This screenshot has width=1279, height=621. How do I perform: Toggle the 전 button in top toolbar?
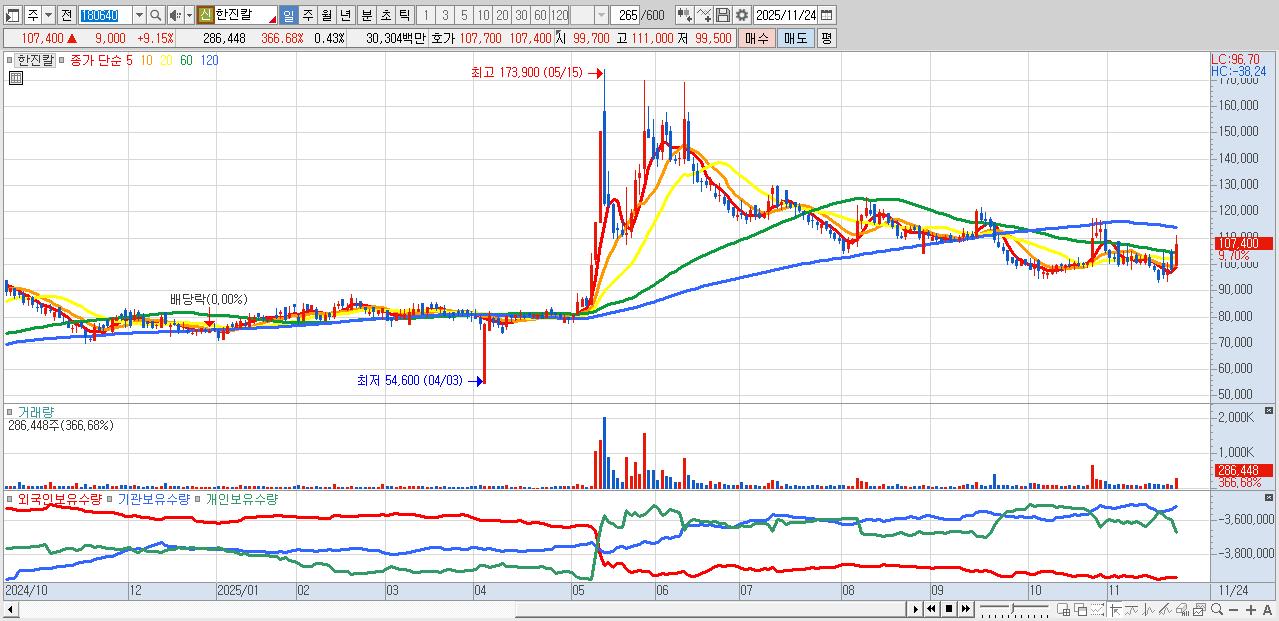point(66,15)
